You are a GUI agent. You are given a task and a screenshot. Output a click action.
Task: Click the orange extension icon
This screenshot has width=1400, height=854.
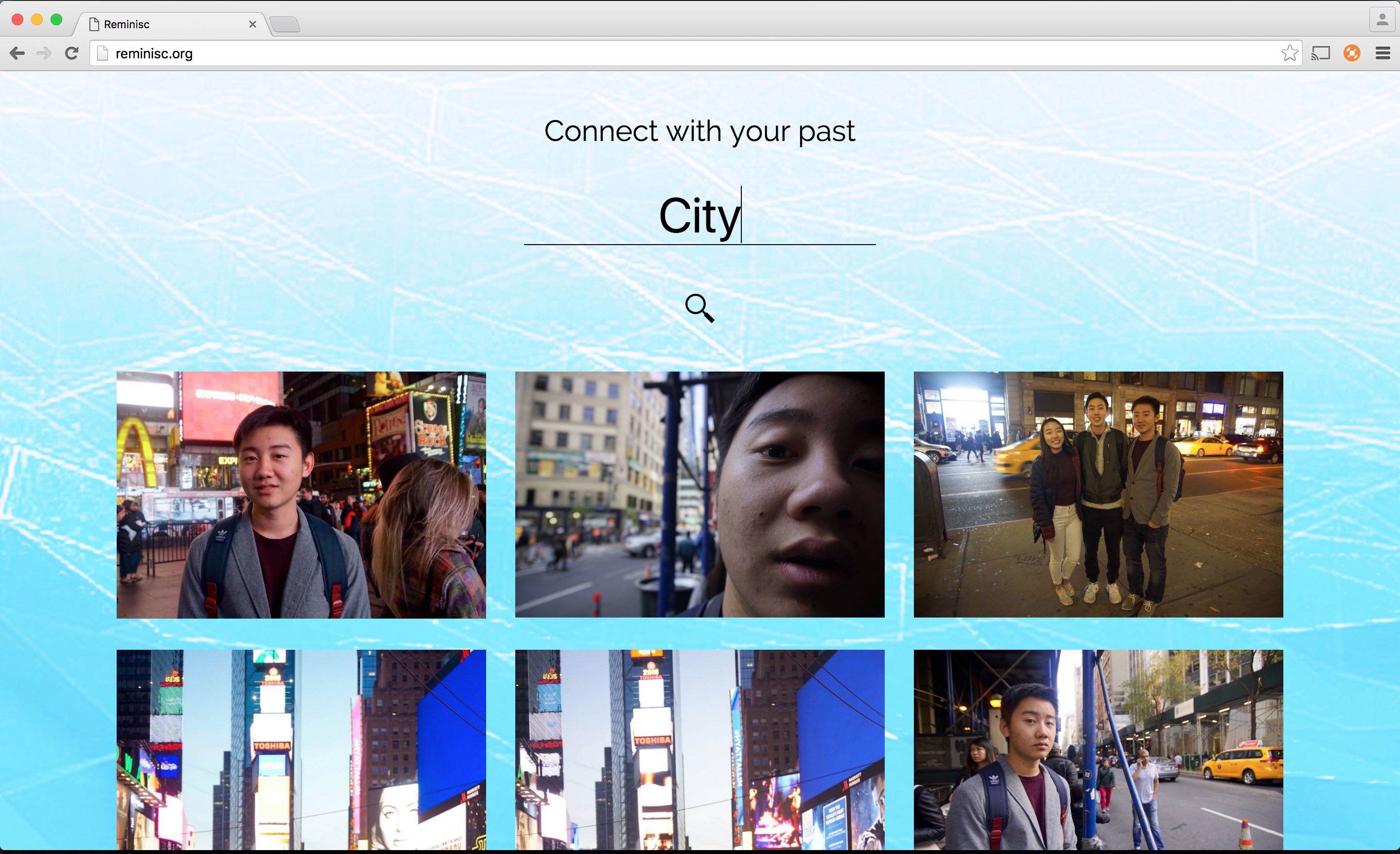(1352, 53)
